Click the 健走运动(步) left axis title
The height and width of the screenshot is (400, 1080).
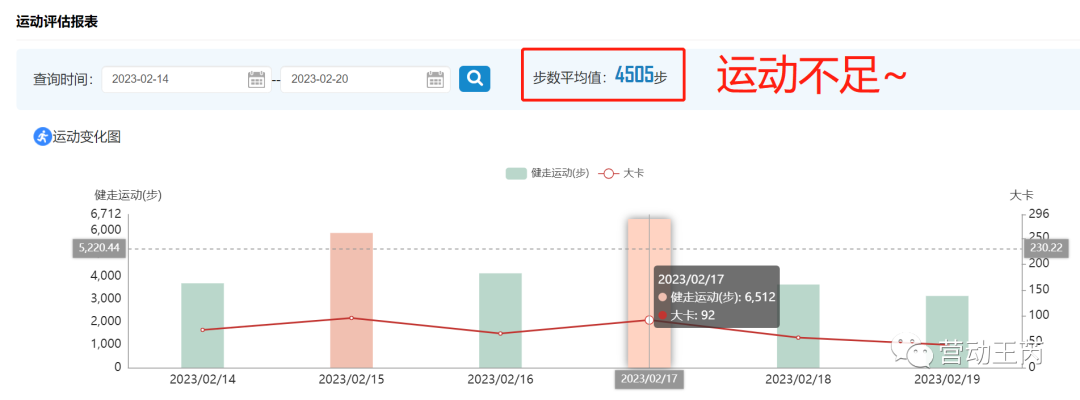pyautogui.click(x=127, y=196)
